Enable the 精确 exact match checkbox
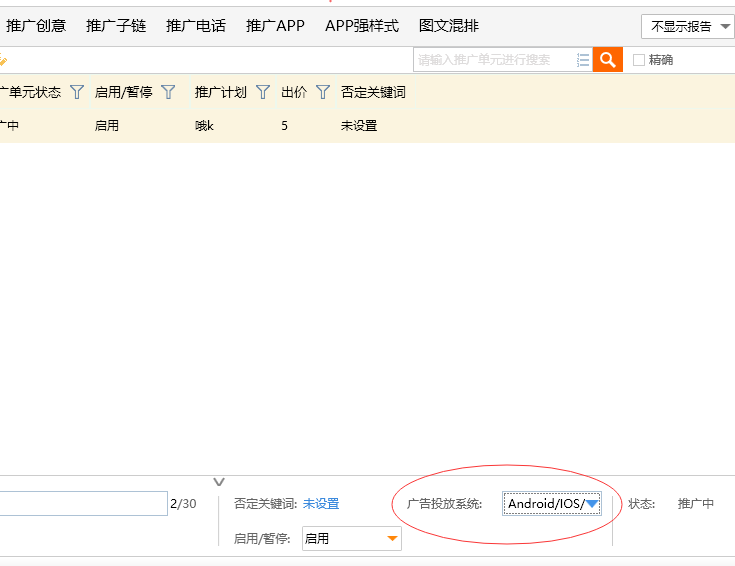This screenshot has height=566, width=735. click(639, 60)
